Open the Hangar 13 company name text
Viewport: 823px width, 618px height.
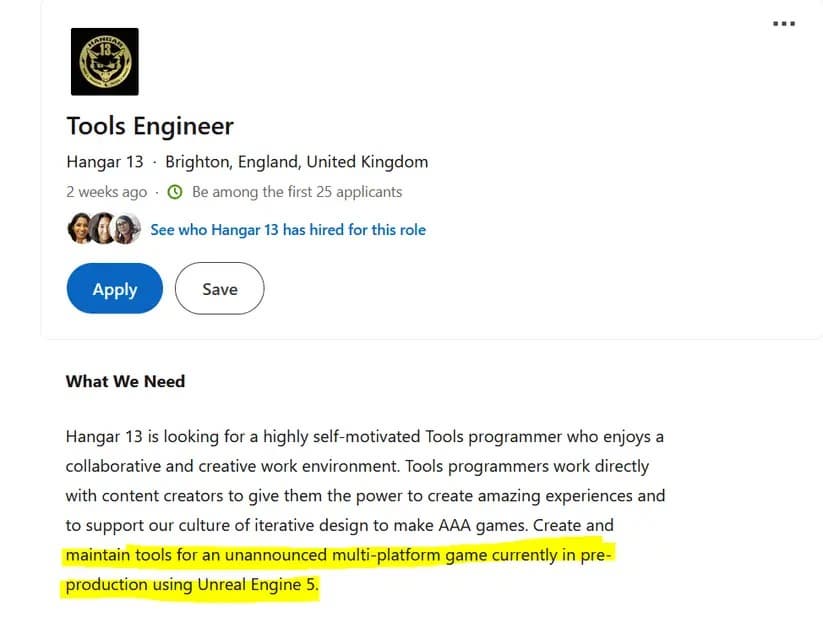coord(104,162)
